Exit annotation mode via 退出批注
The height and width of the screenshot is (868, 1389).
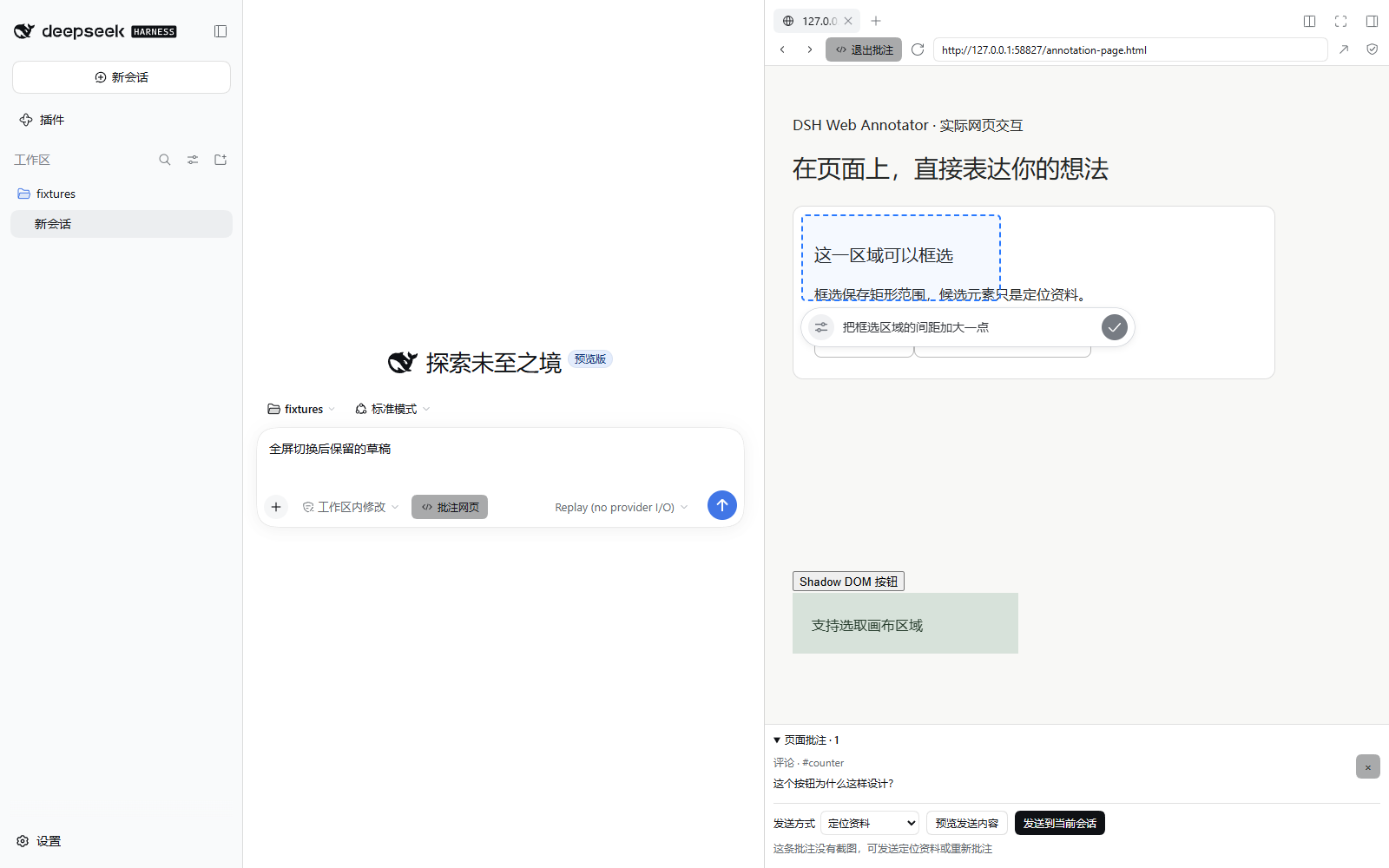click(x=864, y=49)
